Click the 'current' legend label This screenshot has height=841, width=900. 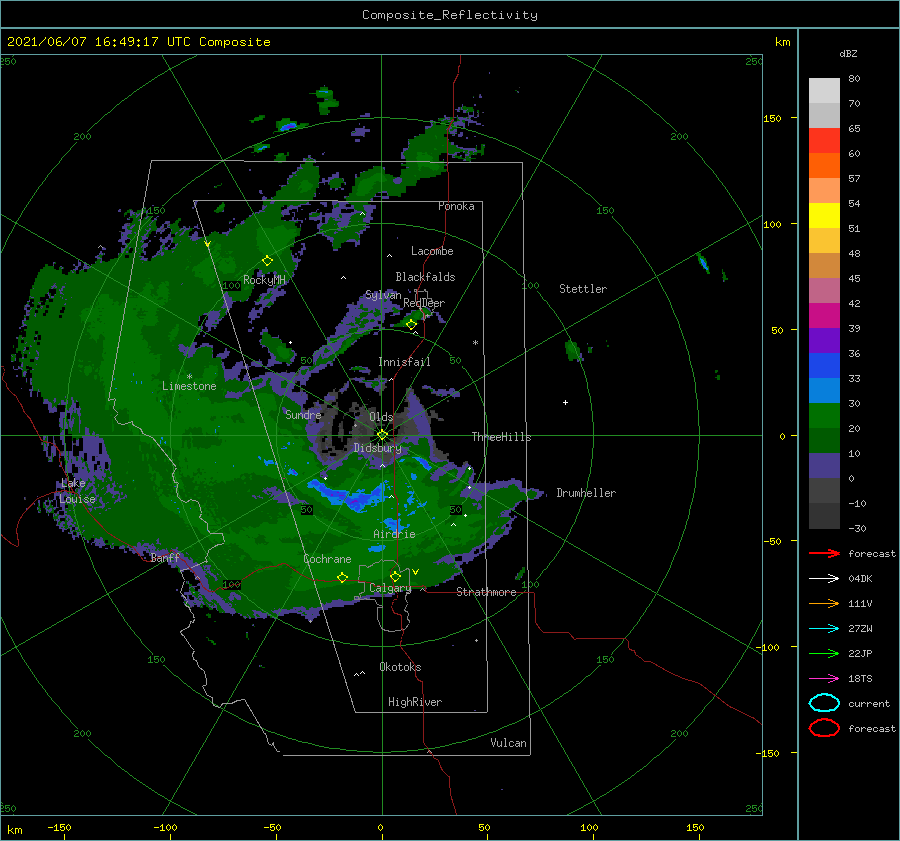point(869,704)
